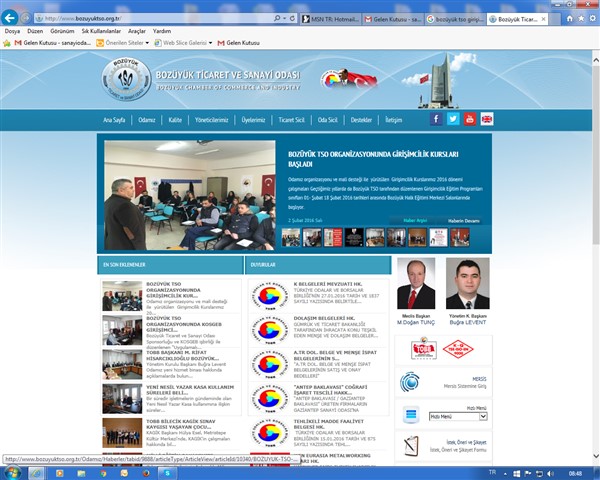The image size is (600, 480).
Task: Expand the address bar search dropdown arrow
Action: coord(285,18)
